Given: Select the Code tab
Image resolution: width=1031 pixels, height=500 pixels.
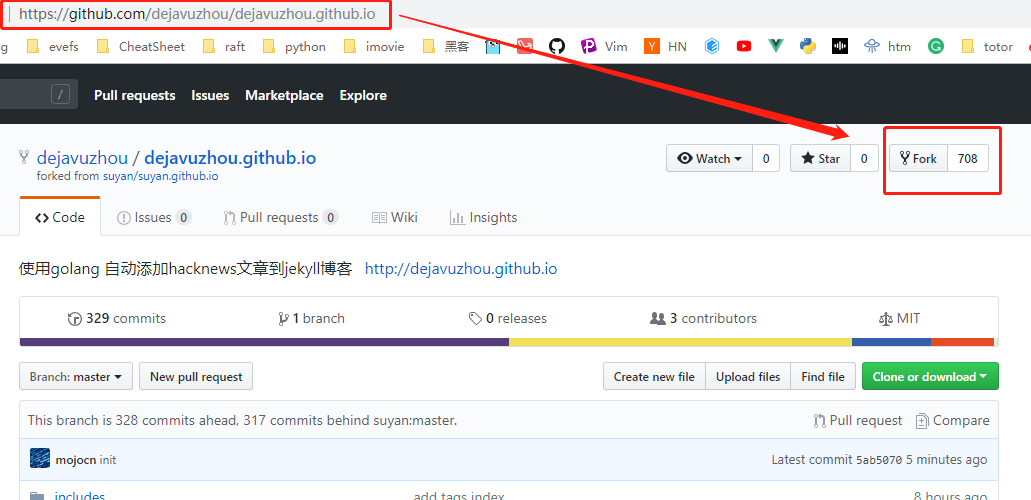Looking at the screenshot, I should (x=60, y=217).
